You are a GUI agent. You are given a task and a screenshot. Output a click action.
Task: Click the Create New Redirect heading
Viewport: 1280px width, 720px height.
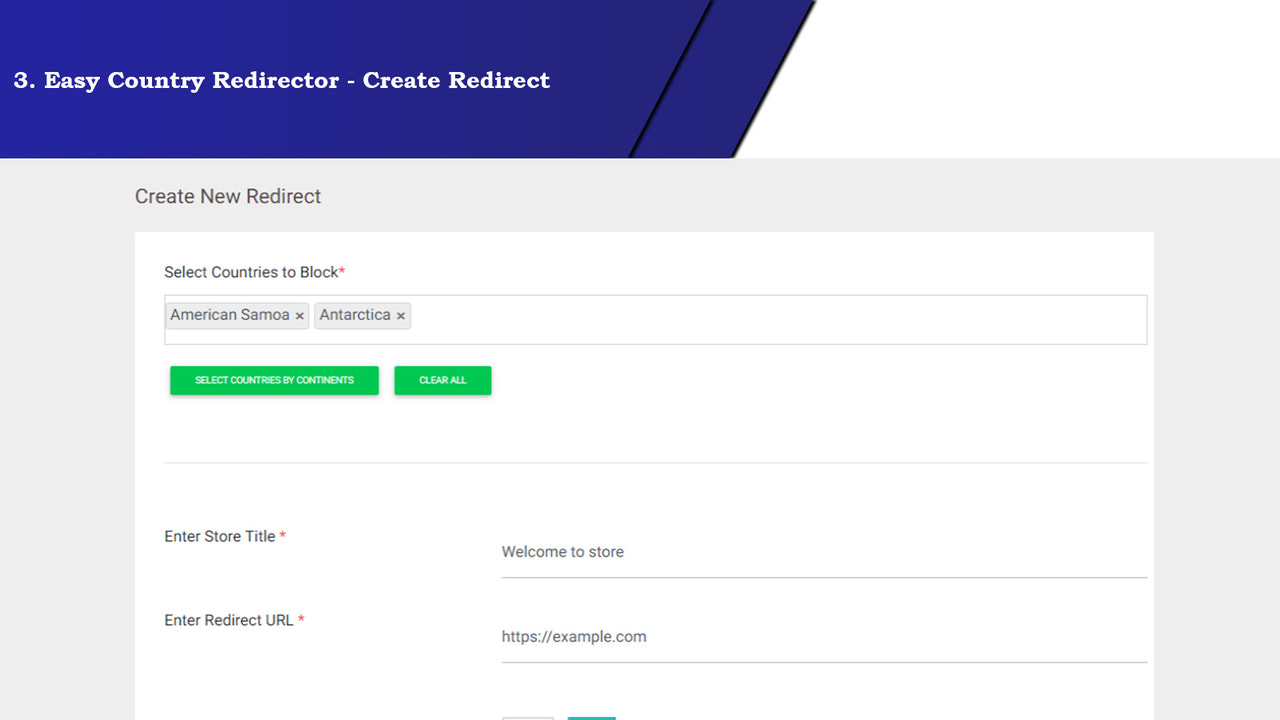[228, 196]
